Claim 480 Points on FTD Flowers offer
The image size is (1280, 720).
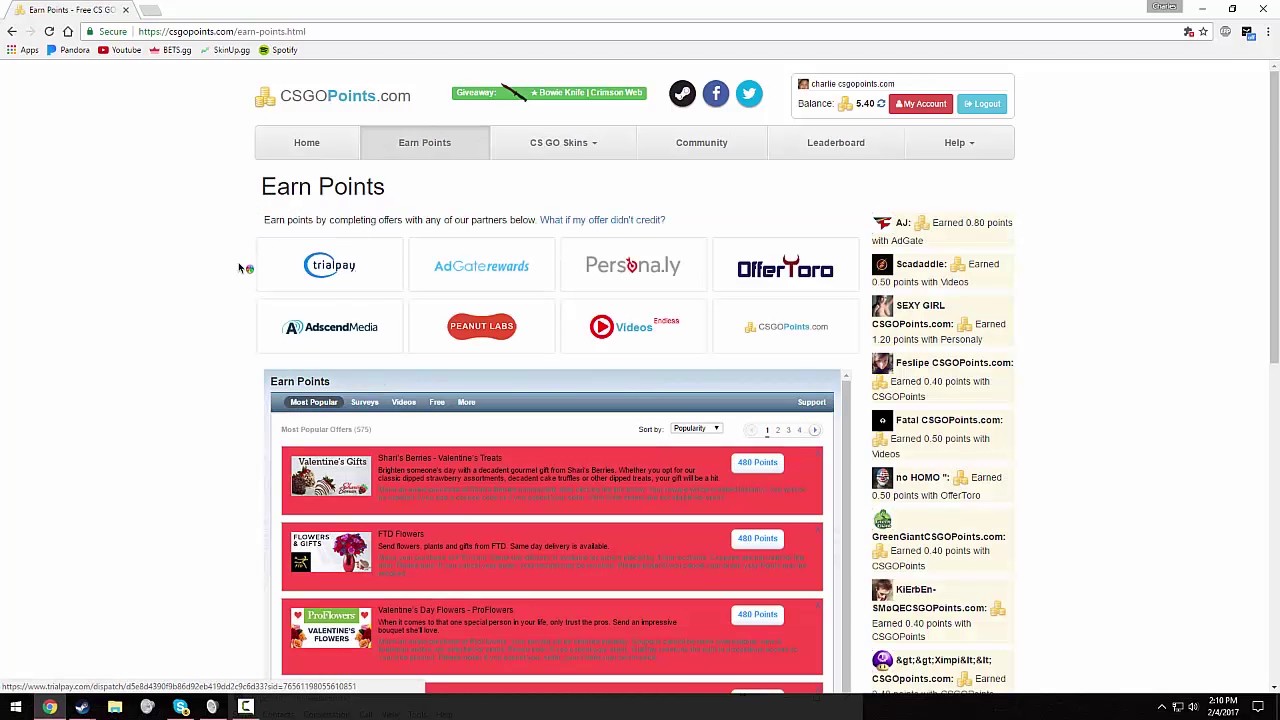757,538
